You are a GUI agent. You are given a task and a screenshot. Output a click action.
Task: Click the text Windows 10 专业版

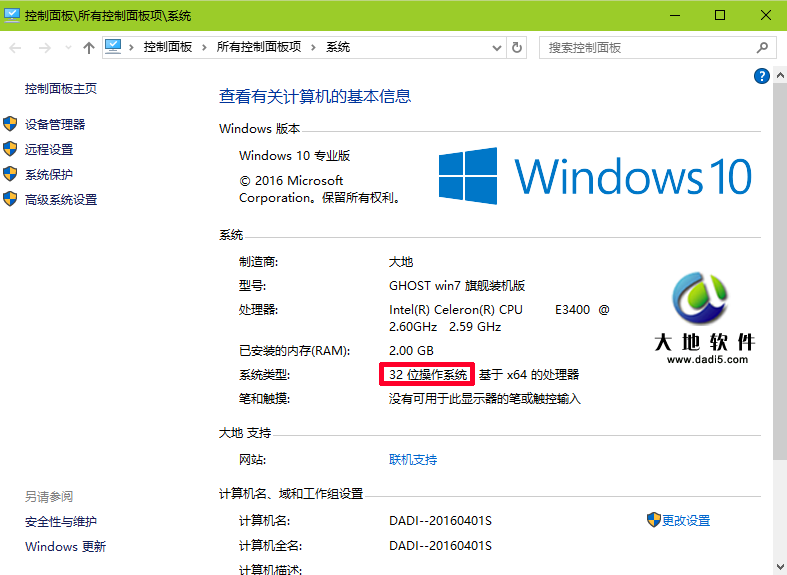[x=295, y=156]
